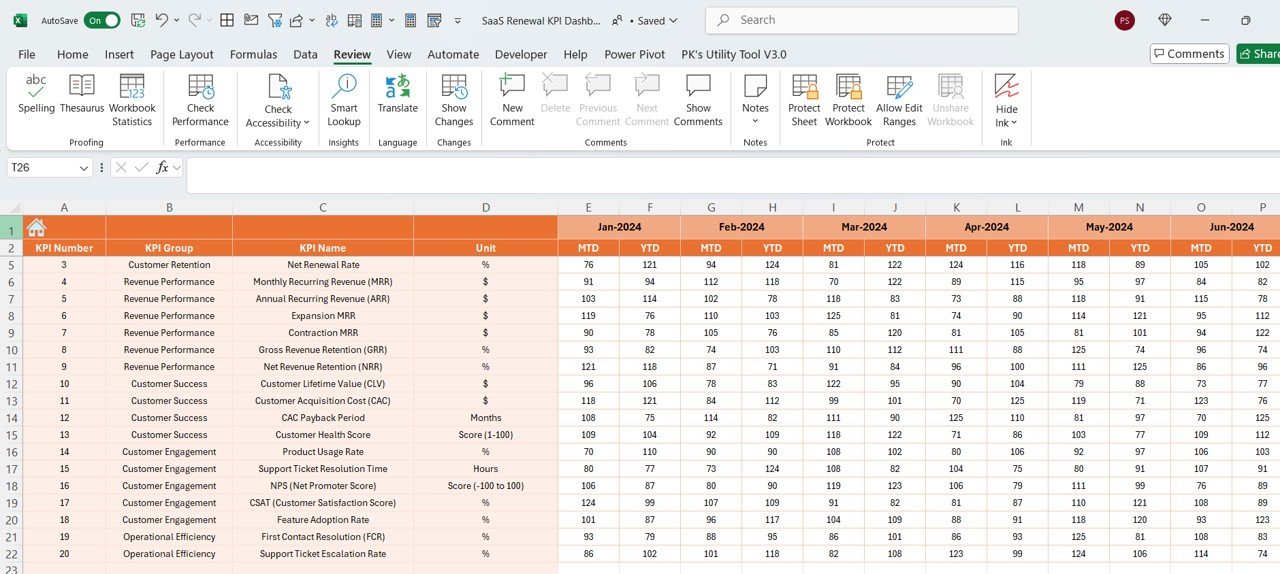Viewport: 1280px width, 574px height.
Task: Toggle the AutoSave switch off
Action: click(102, 20)
